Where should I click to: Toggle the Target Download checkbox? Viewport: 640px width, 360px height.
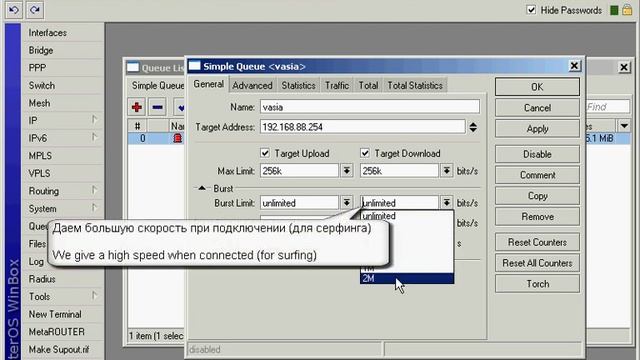(x=364, y=153)
